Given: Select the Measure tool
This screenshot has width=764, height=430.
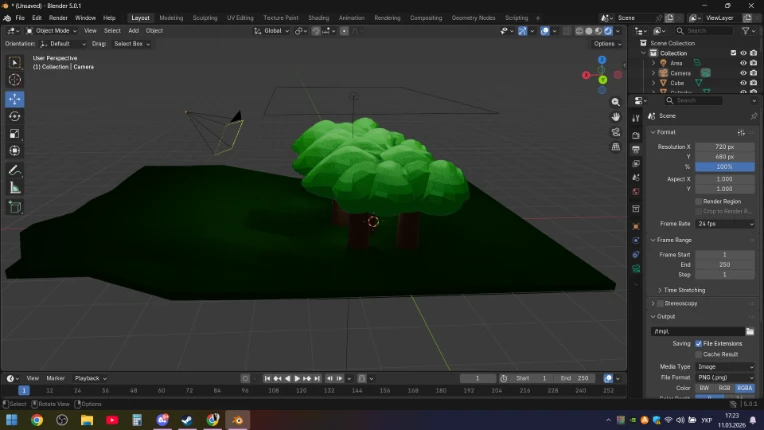Looking at the screenshot, I should coord(15,188).
